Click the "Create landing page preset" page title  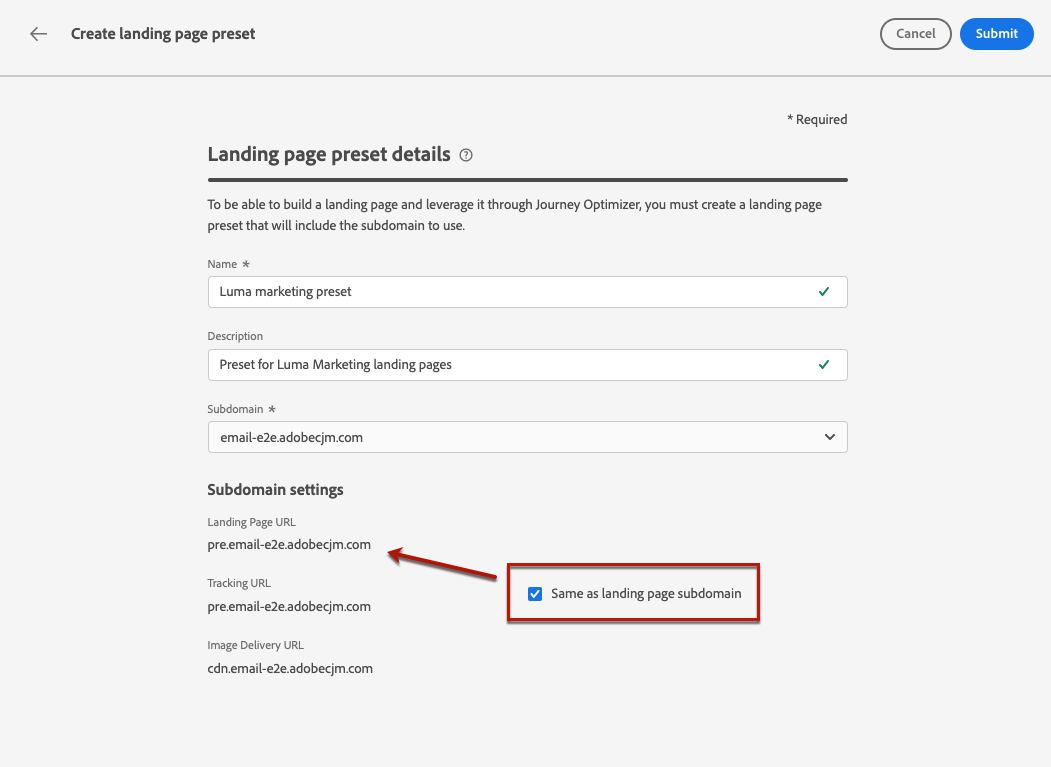(x=163, y=34)
